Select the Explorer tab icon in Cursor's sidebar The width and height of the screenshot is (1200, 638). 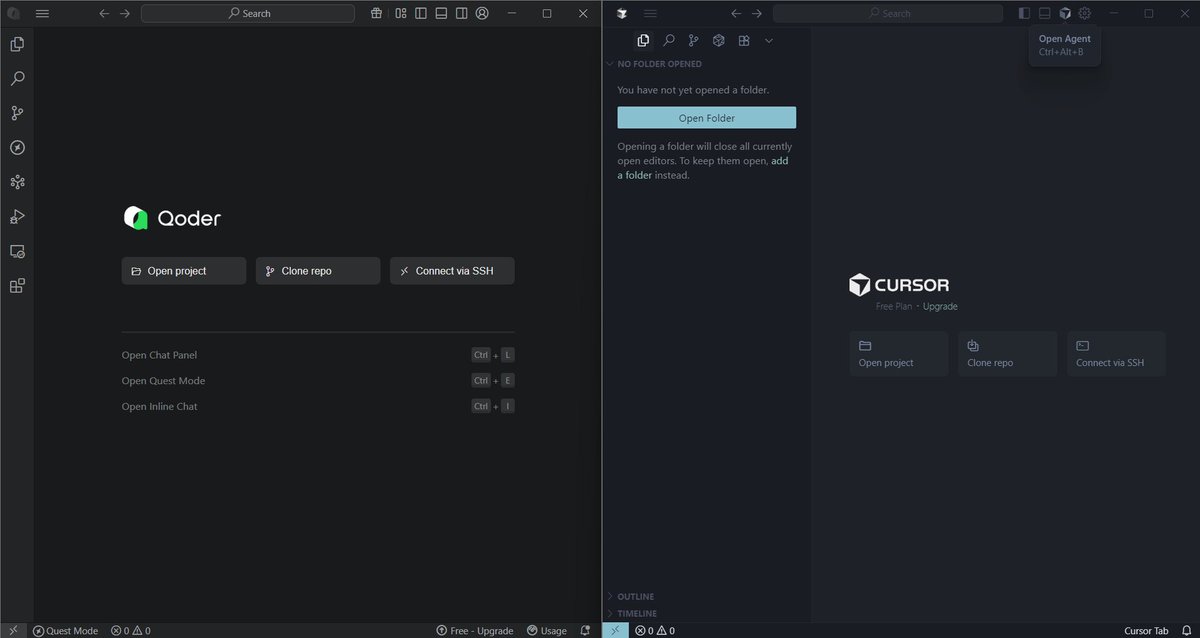643,41
